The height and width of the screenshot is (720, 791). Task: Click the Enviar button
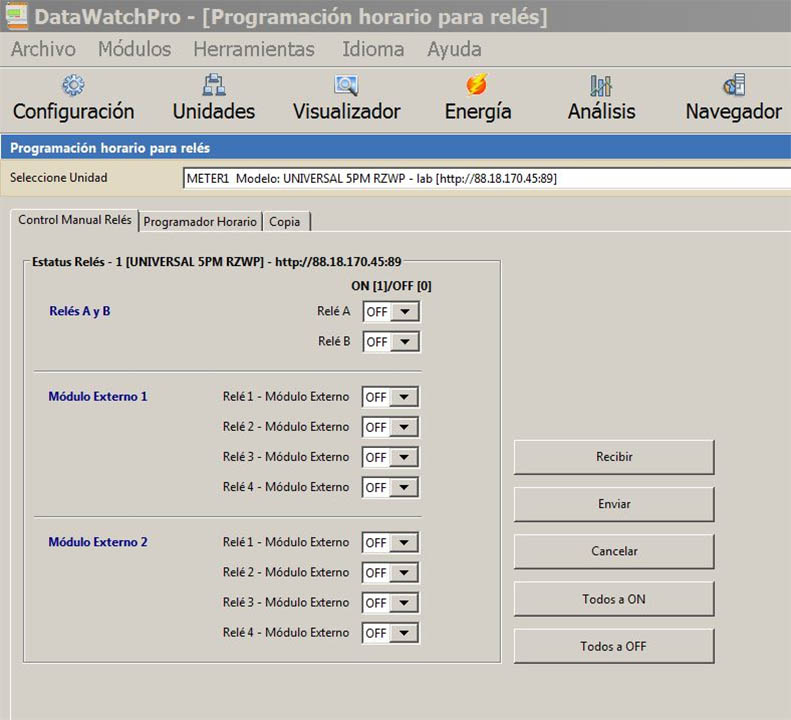click(x=614, y=504)
